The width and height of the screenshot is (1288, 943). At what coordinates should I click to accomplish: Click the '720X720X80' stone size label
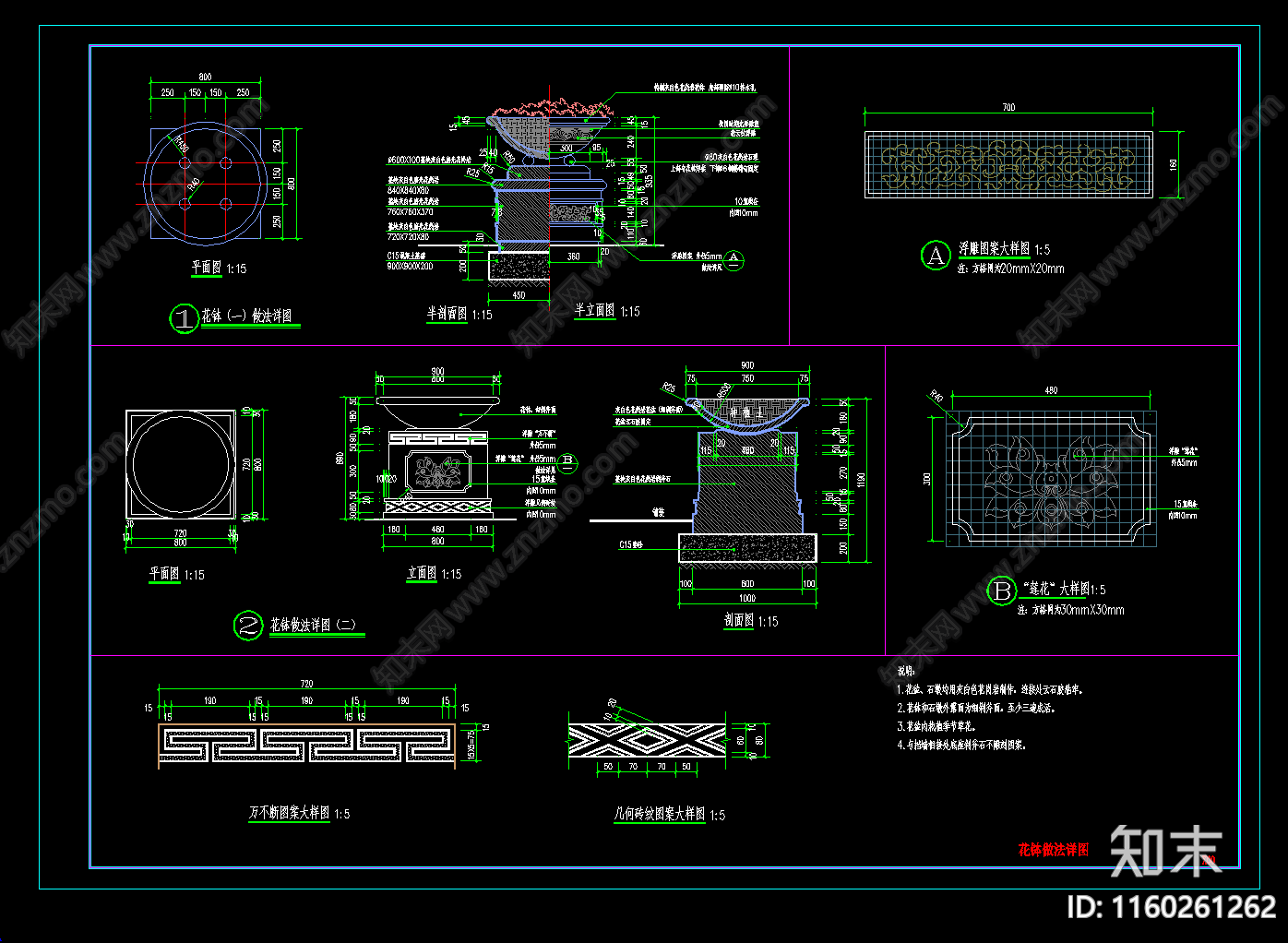pyautogui.click(x=408, y=238)
